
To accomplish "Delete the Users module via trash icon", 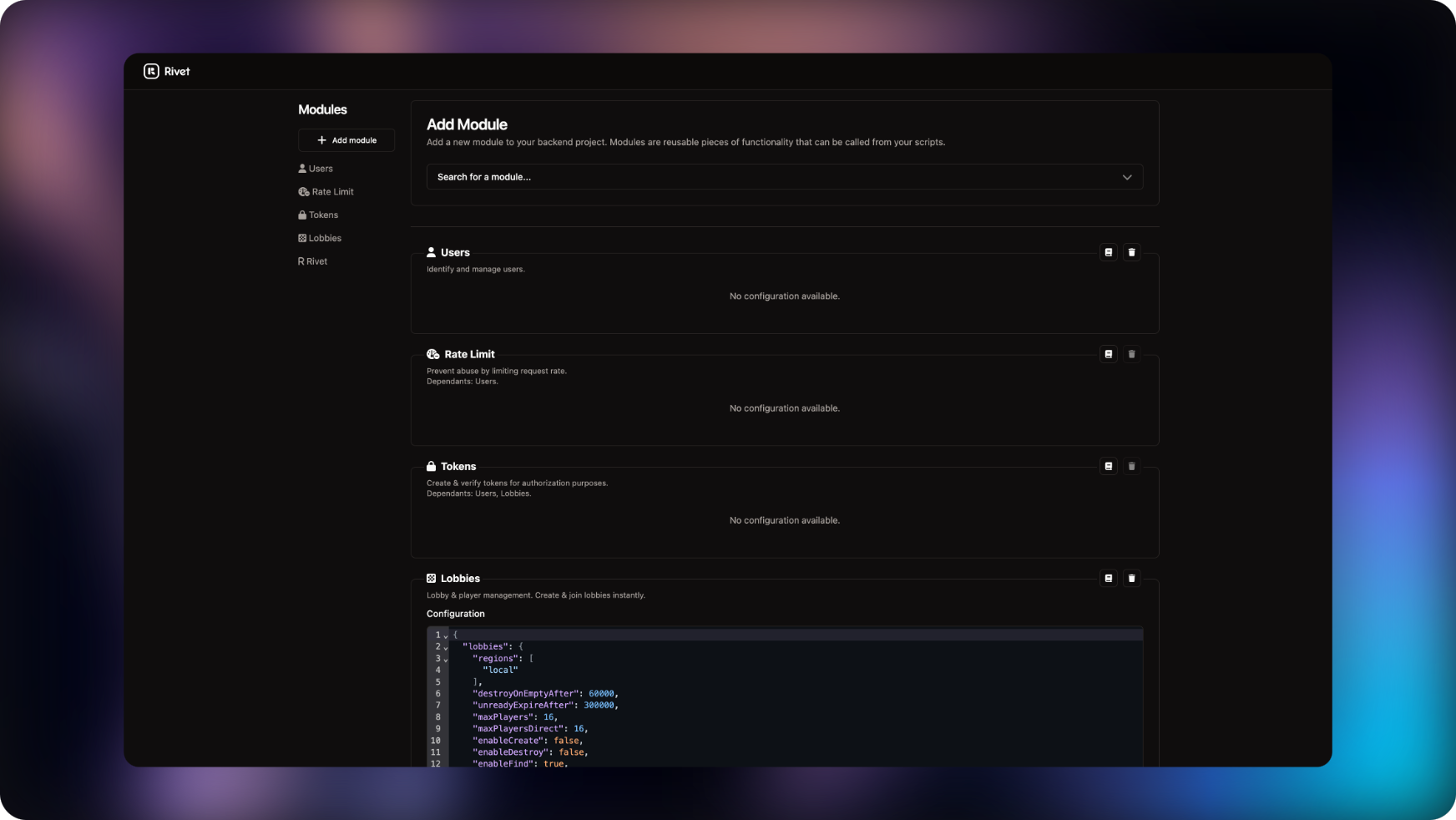I will click(x=1131, y=252).
